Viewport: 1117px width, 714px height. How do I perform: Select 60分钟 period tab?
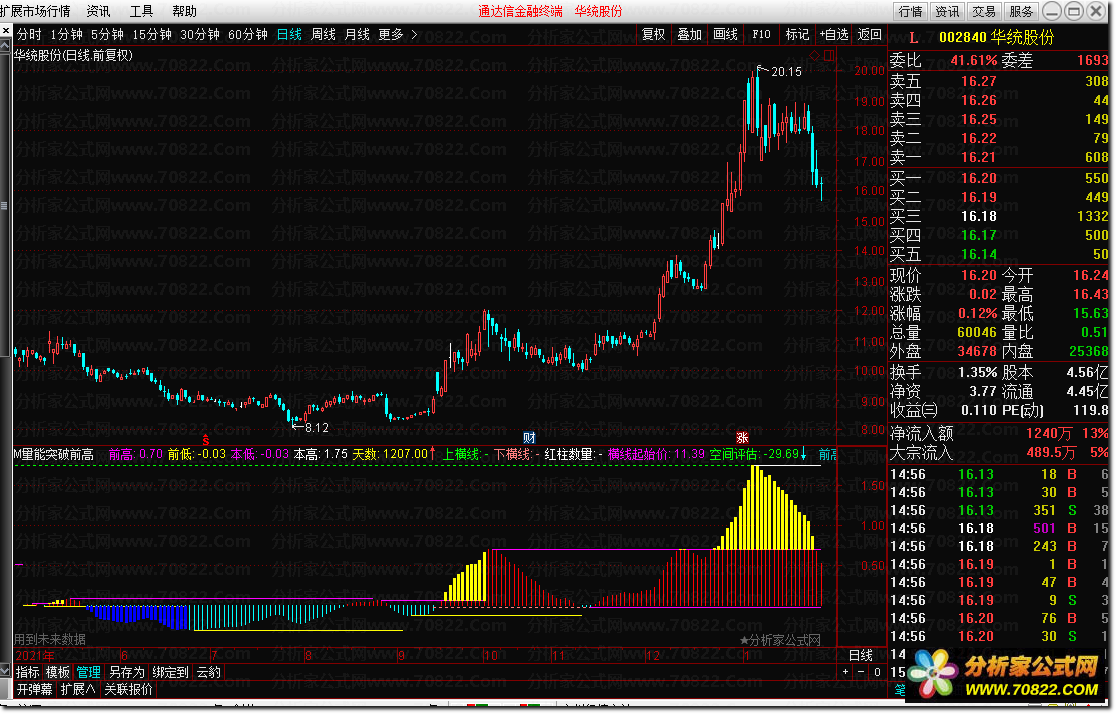248,34
